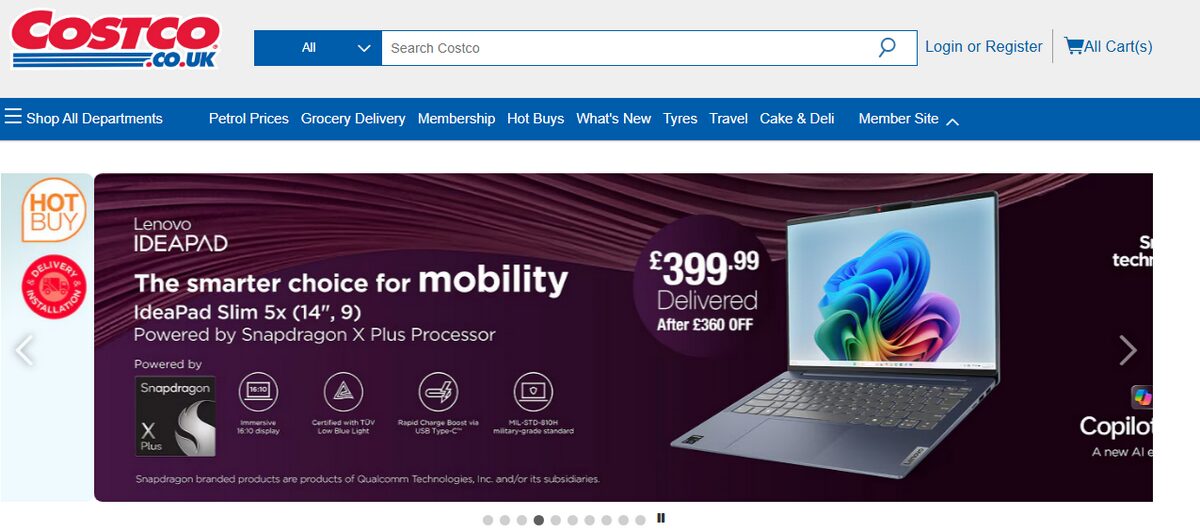Click the magnifying glass search icon
Image resolution: width=1200 pixels, height=532 pixels.
click(x=887, y=47)
